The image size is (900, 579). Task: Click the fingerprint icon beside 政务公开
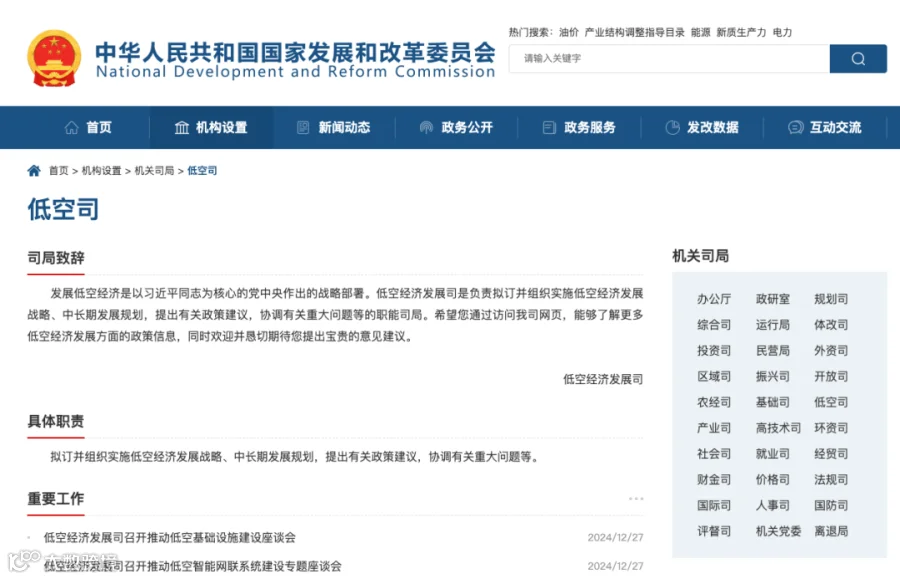click(x=426, y=127)
